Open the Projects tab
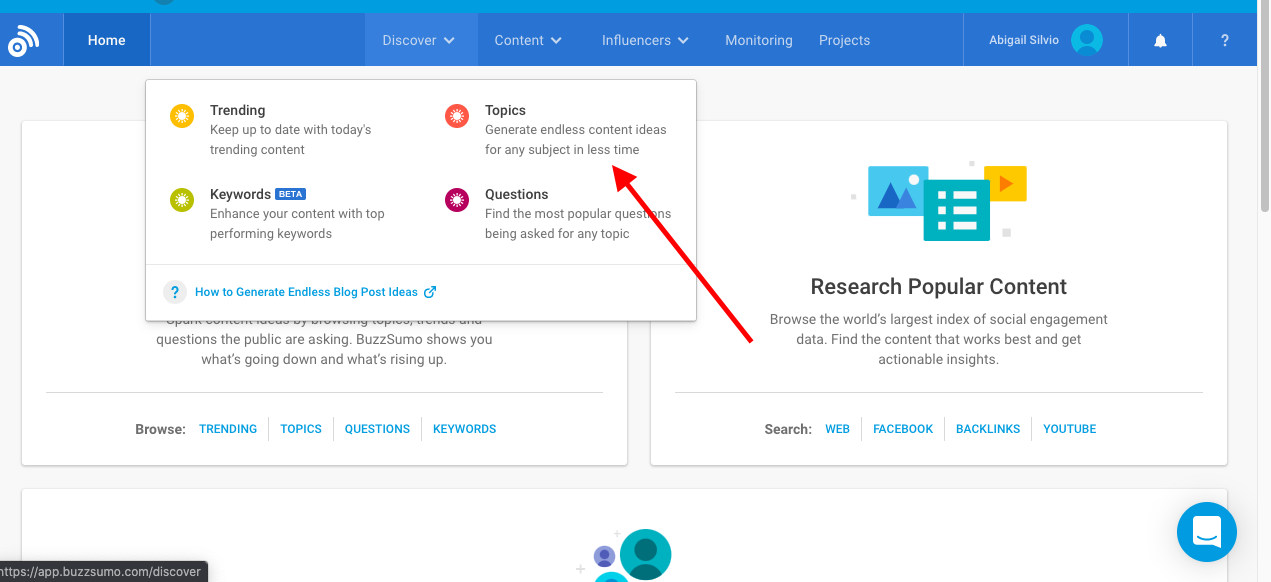 (x=844, y=40)
